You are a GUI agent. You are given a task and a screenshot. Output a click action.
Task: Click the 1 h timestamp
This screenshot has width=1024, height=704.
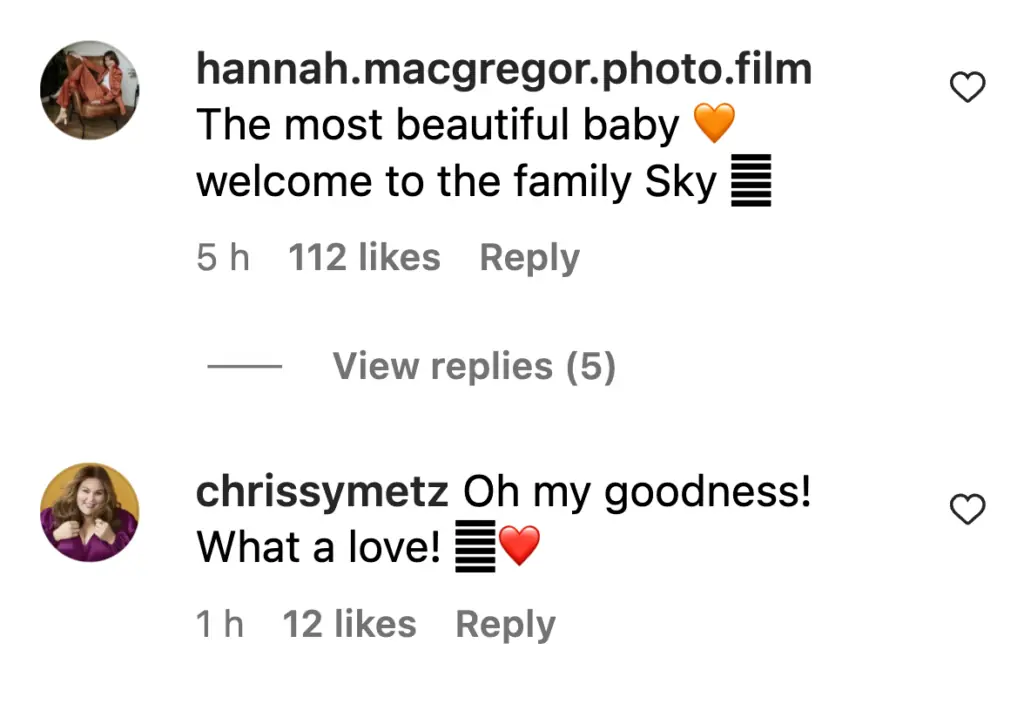pos(220,625)
